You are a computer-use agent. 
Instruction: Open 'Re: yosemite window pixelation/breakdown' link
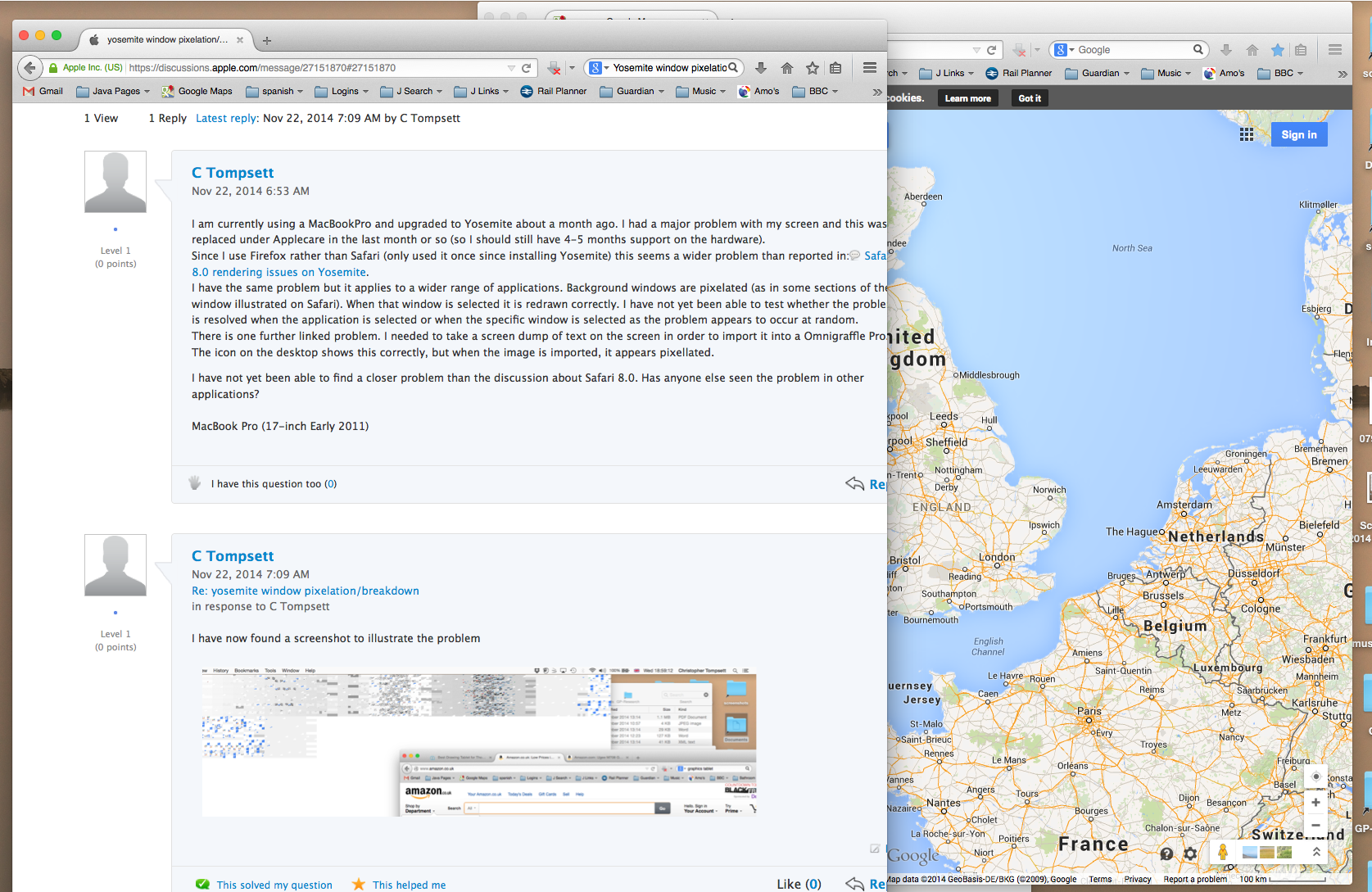(x=306, y=591)
